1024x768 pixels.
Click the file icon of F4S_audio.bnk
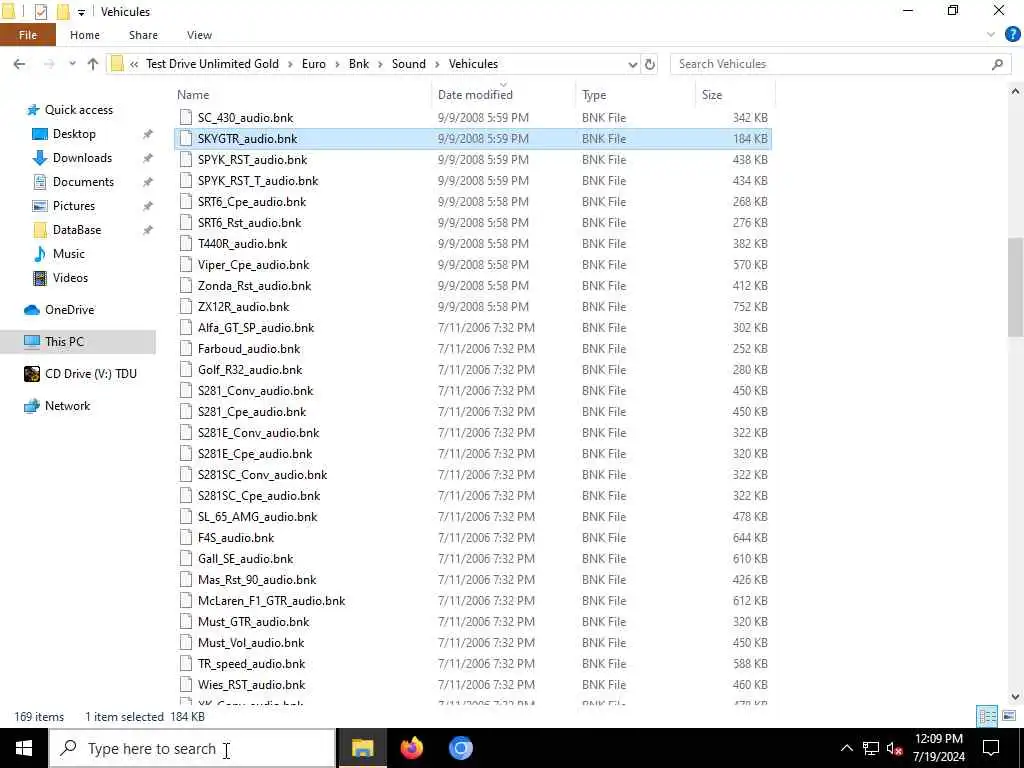pos(186,537)
